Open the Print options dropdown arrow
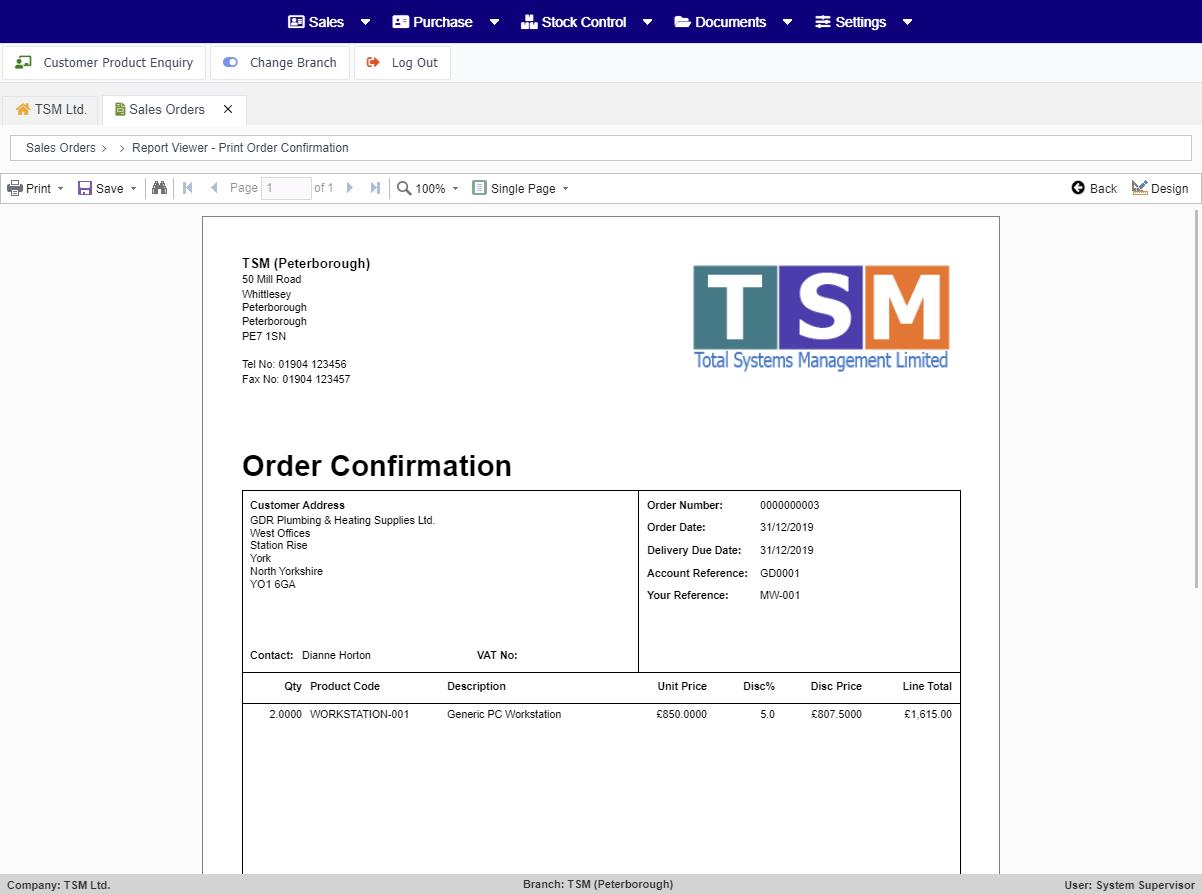The width and height of the screenshot is (1202, 894). (60, 188)
